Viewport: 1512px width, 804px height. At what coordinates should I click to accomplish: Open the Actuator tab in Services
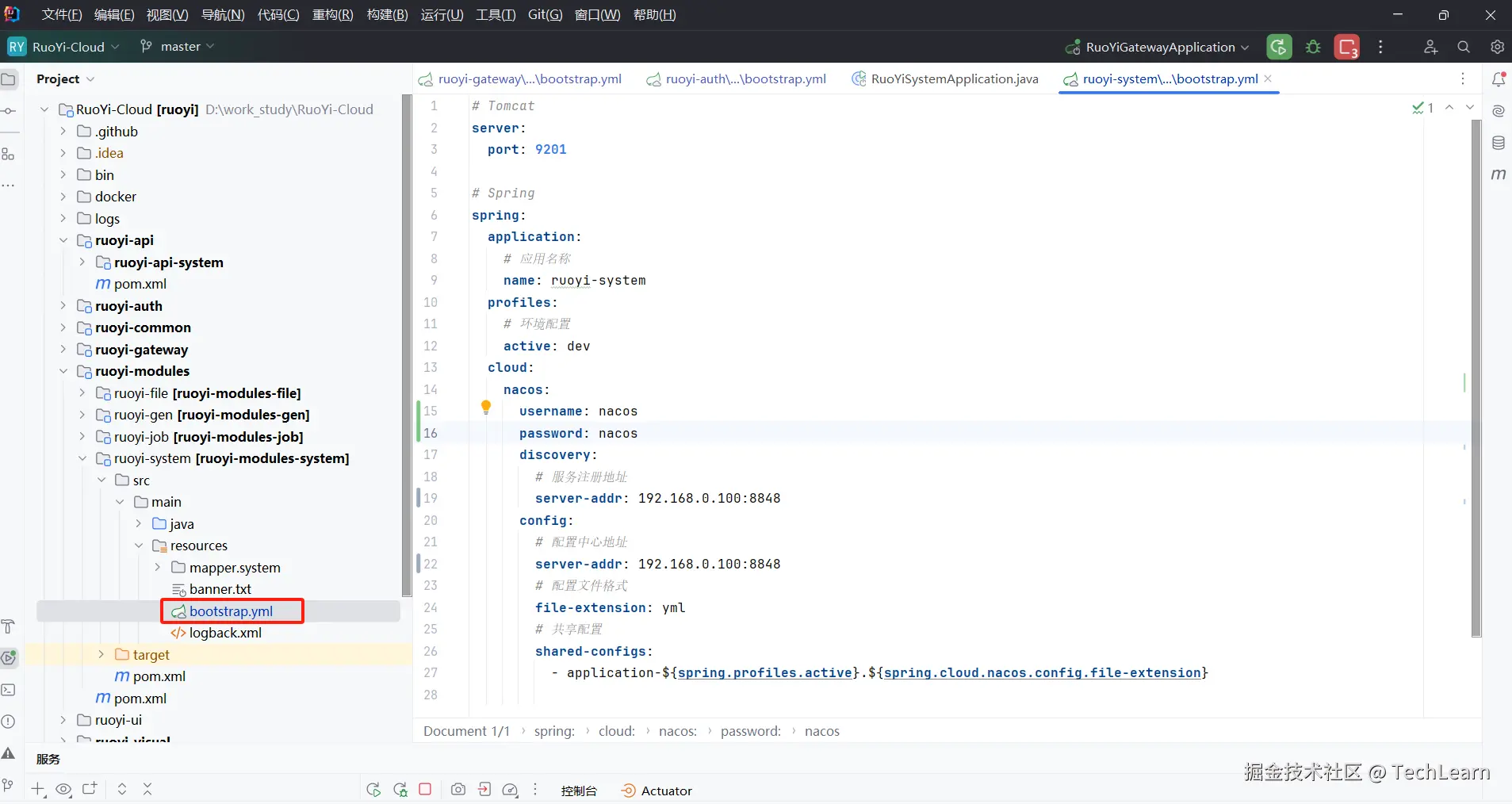(x=657, y=791)
